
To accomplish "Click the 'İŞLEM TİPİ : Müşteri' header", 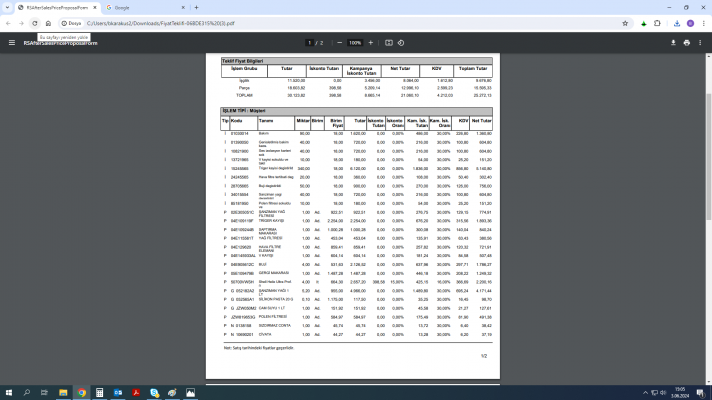I will [x=356, y=111].
